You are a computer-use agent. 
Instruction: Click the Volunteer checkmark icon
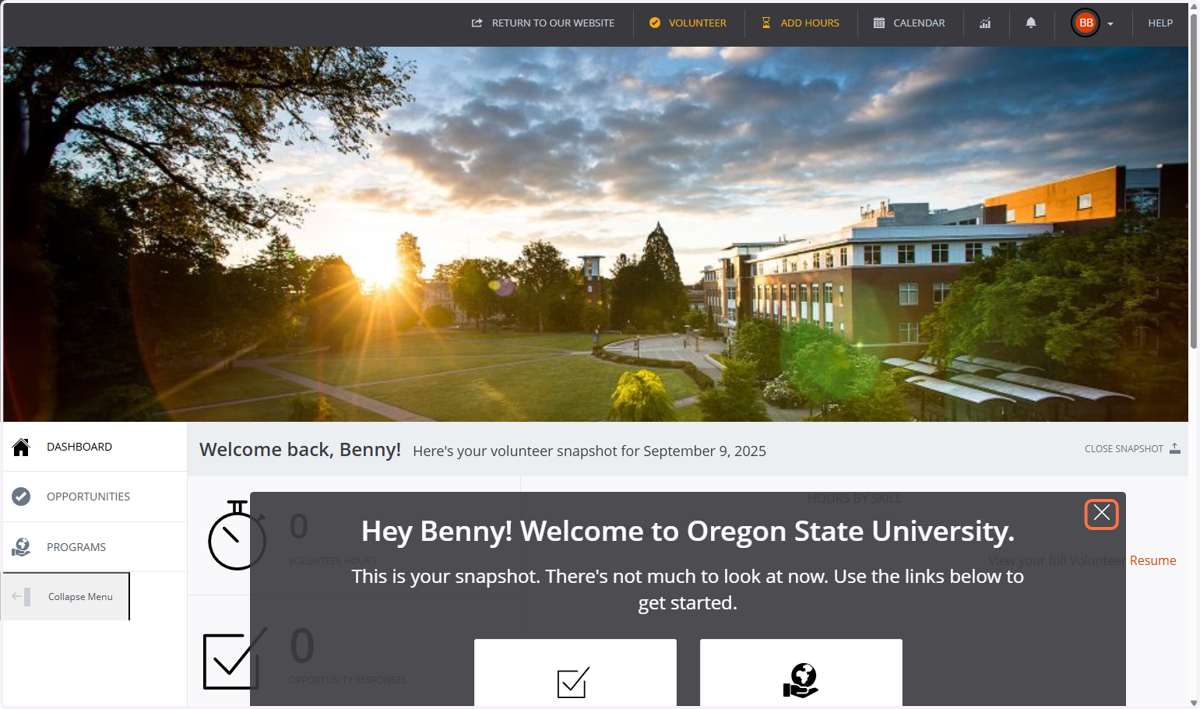(x=655, y=23)
